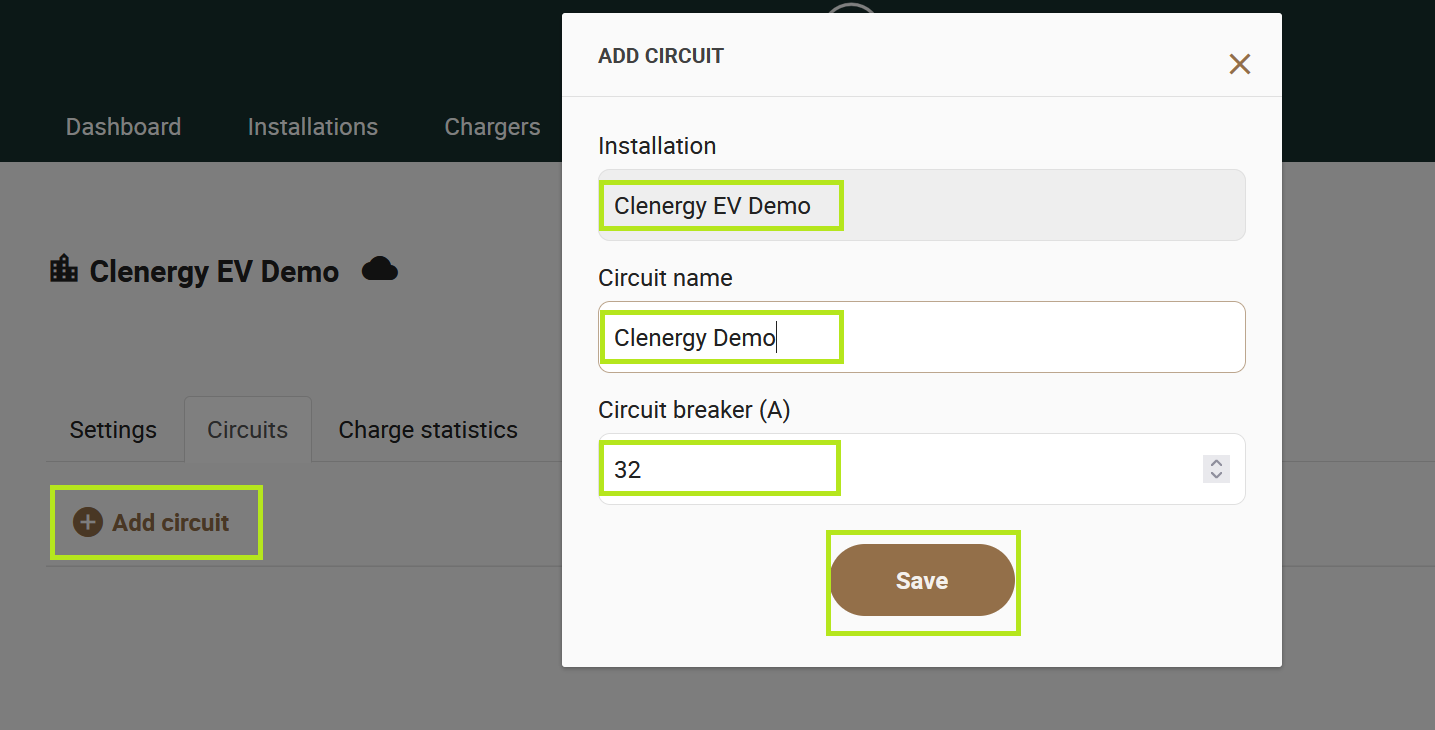Click the Circuit breaker number stepper arrows
Viewport: 1435px width, 730px height.
1216,469
